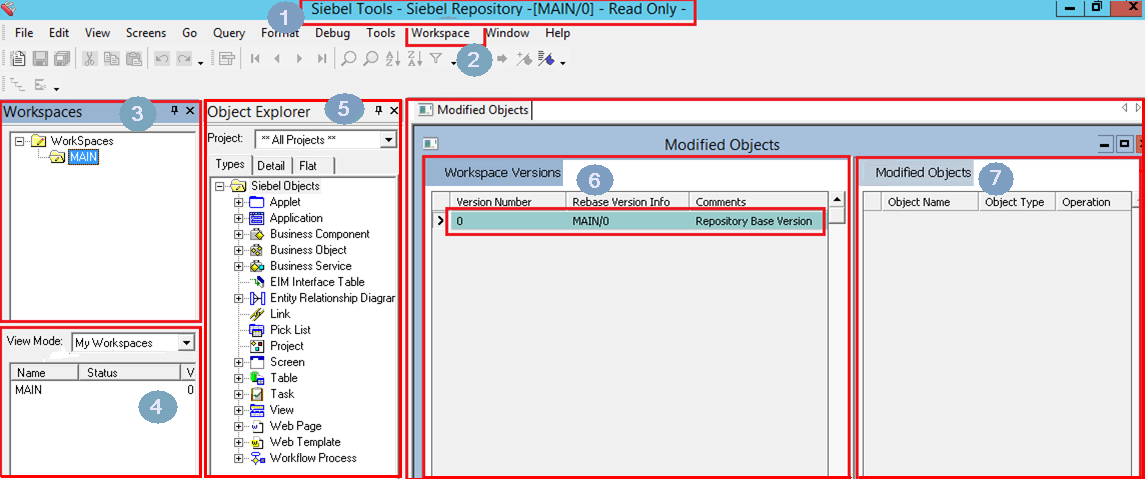Sort descending with the Z-A icon

[414, 59]
